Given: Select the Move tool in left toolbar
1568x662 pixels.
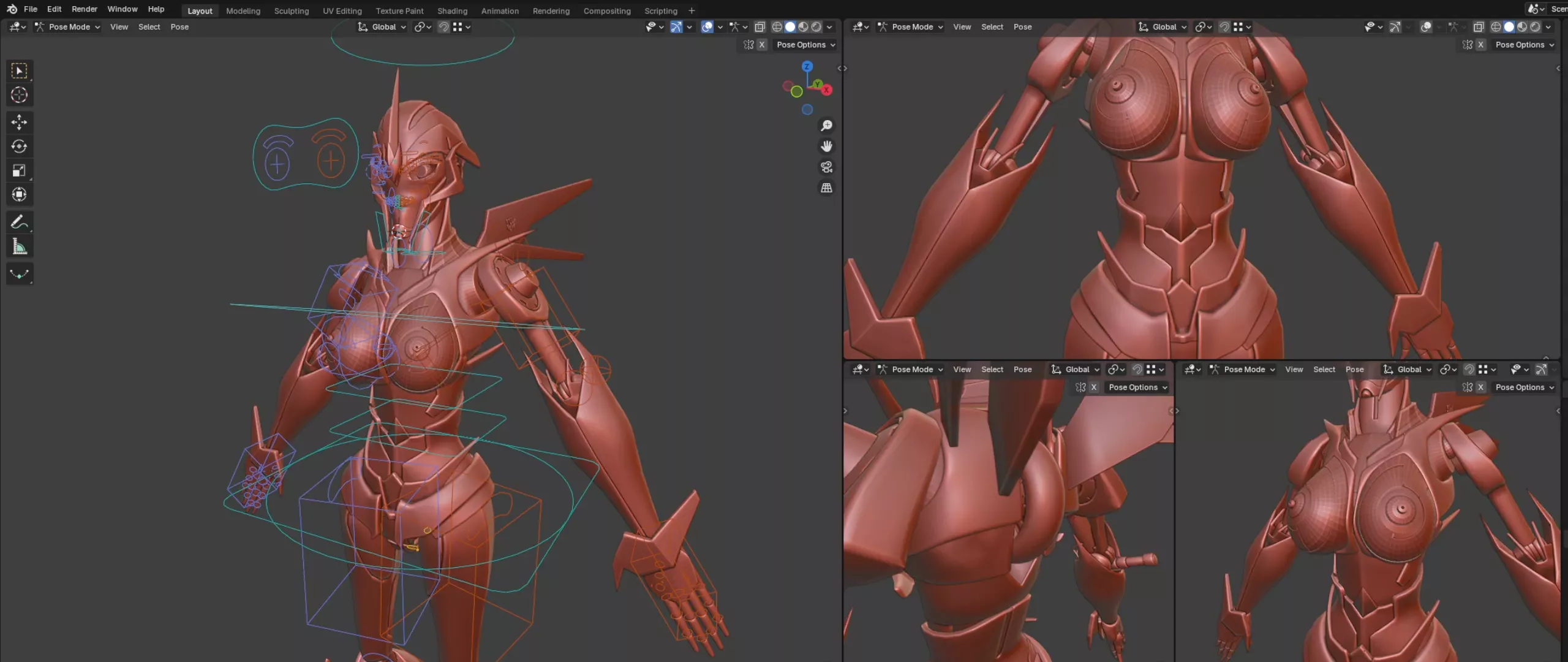Looking at the screenshot, I should pos(19,122).
